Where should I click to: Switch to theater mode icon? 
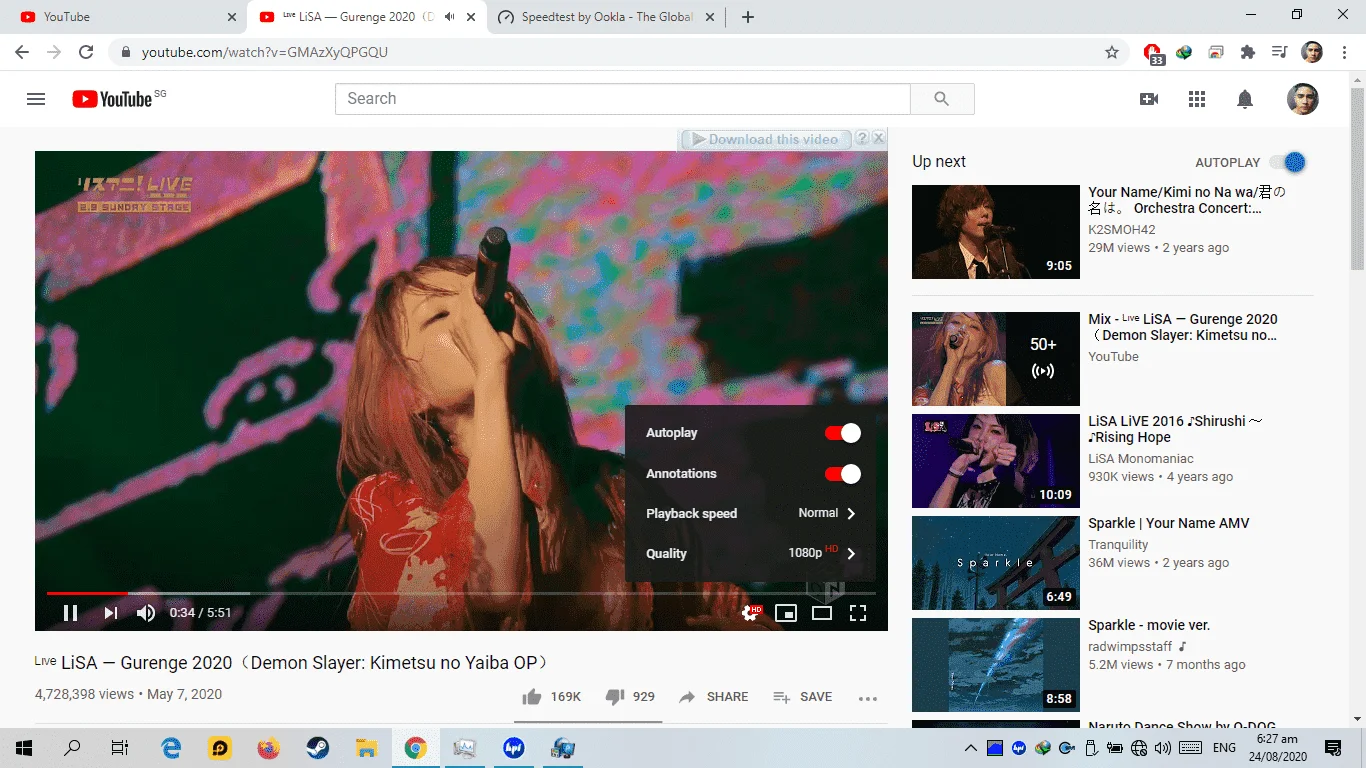pos(822,613)
